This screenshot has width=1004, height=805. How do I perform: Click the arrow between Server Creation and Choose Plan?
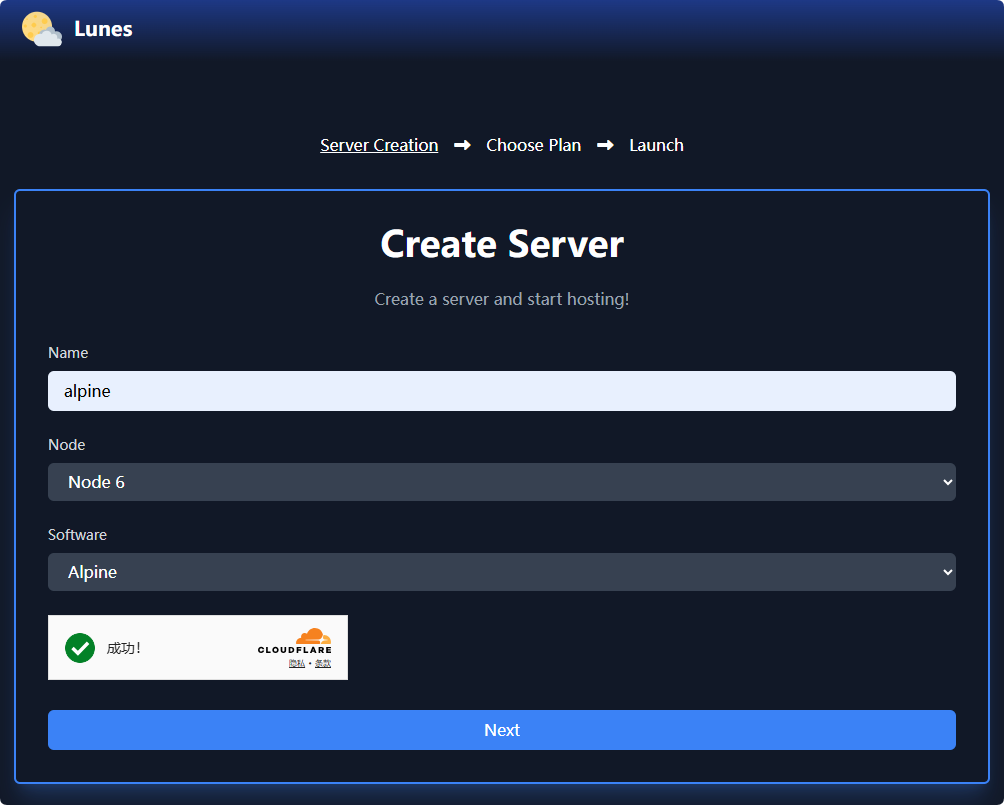coord(462,145)
